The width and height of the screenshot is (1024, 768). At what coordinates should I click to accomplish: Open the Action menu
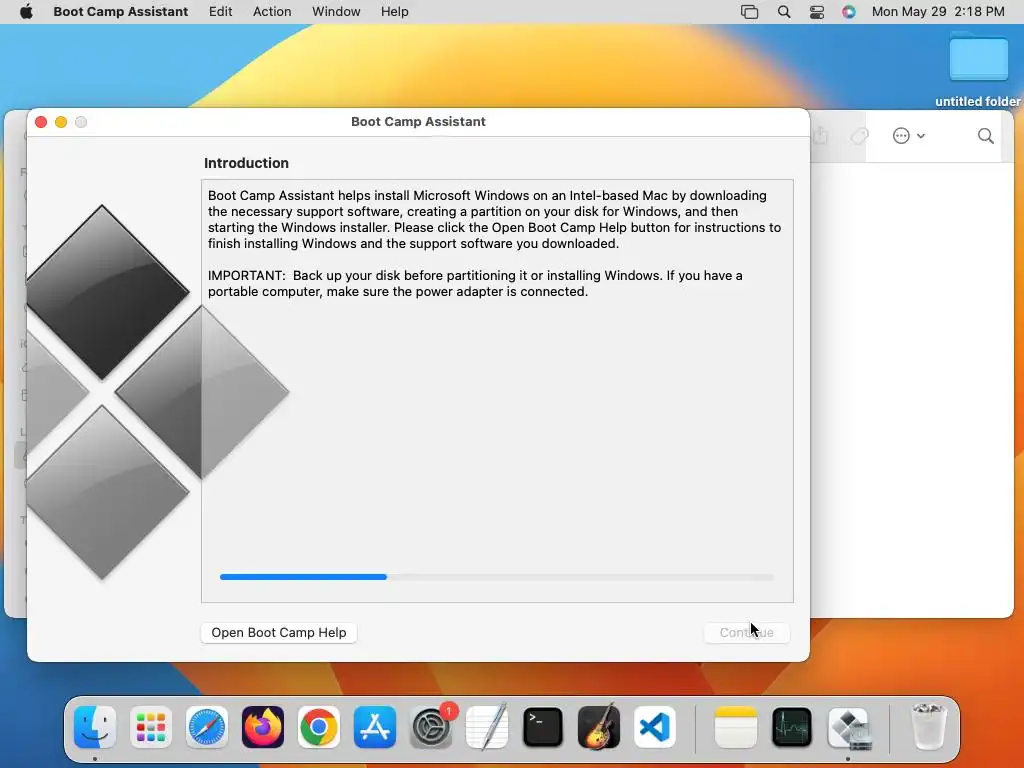pyautogui.click(x=272, y=12)
